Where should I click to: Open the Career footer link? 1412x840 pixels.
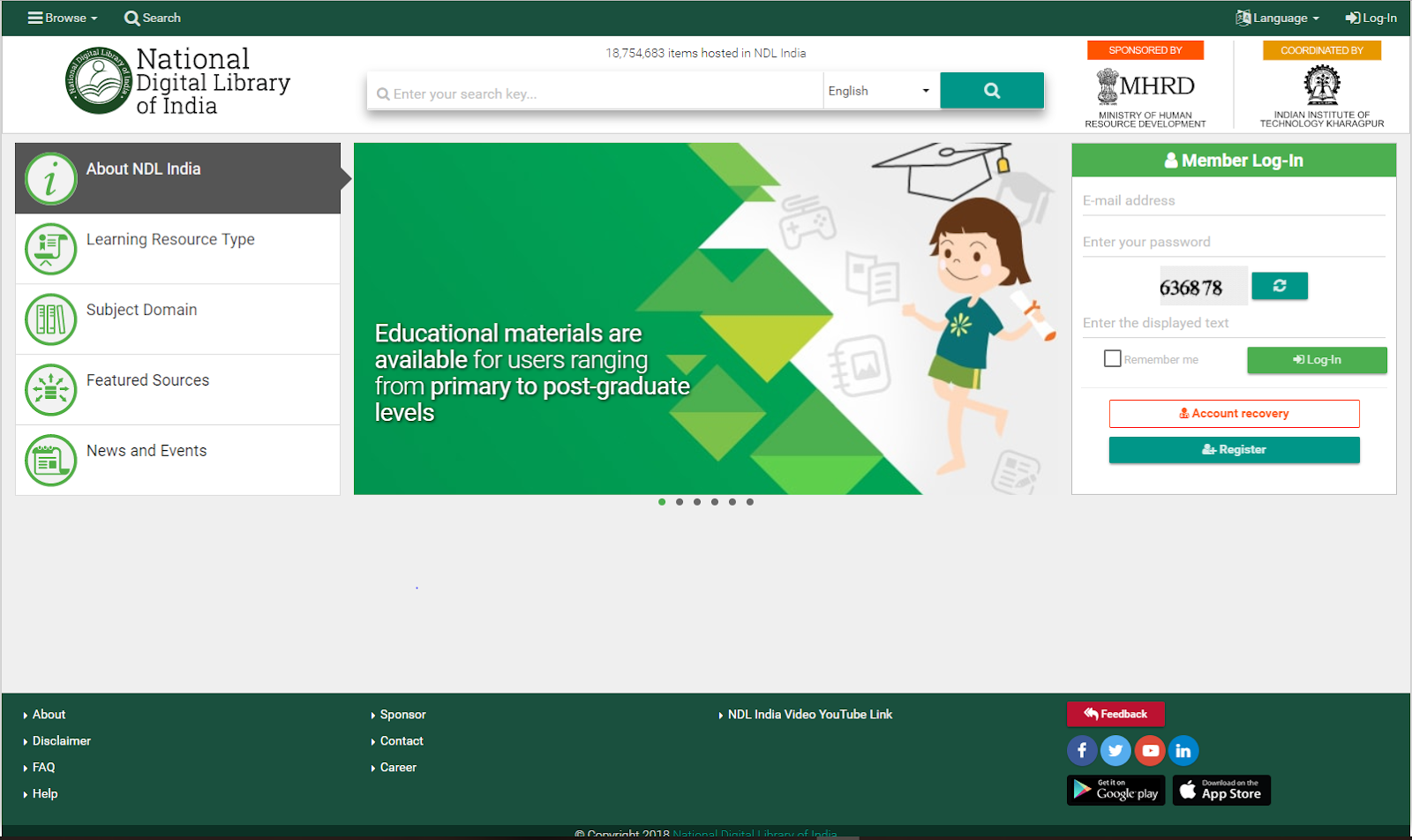(398, 768)
